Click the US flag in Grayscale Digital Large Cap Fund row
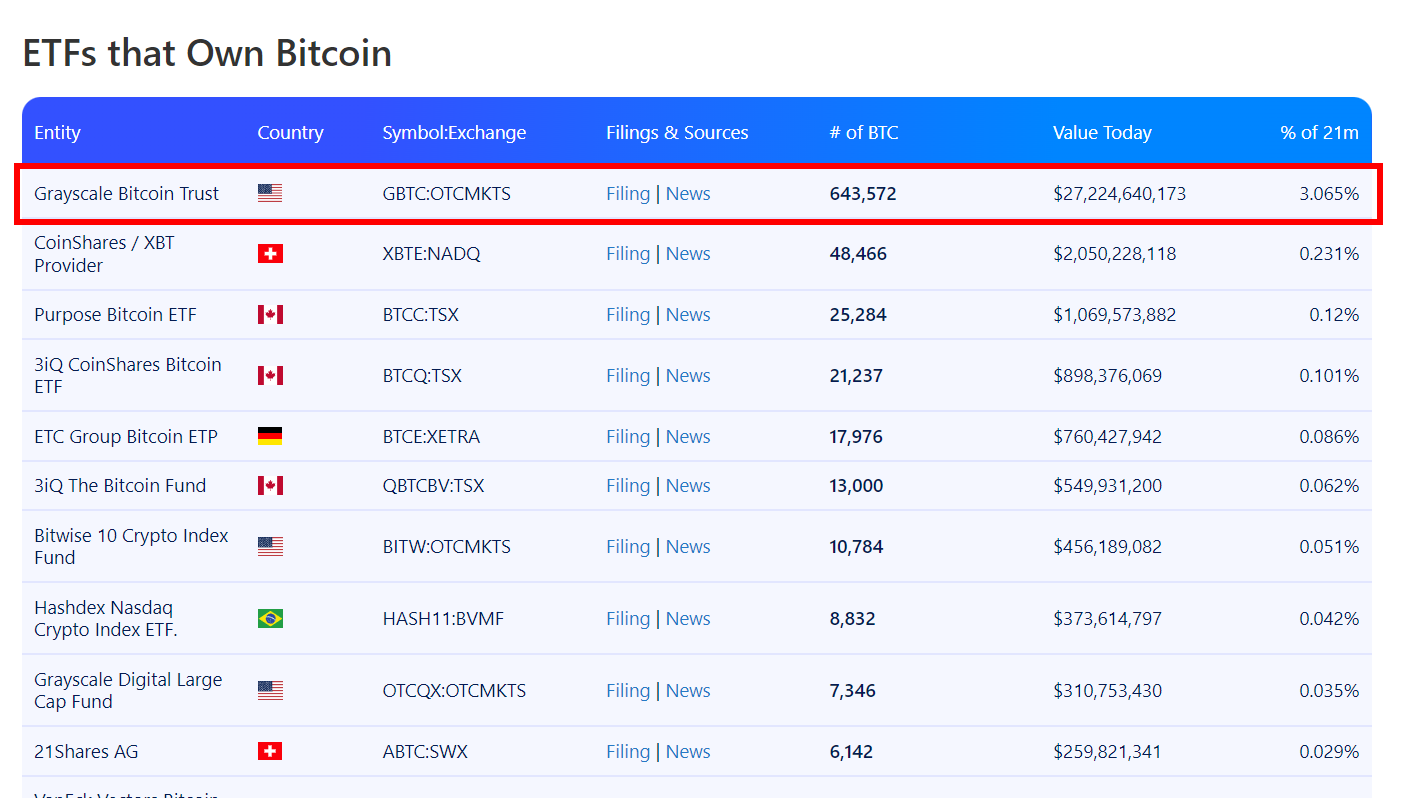 270,690
